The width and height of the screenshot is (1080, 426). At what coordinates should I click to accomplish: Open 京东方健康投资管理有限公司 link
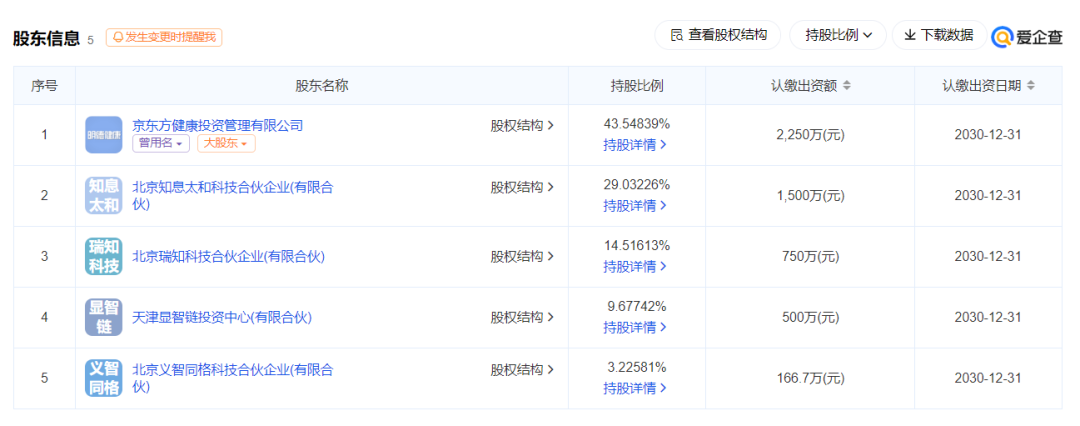(x=218, y=125)
